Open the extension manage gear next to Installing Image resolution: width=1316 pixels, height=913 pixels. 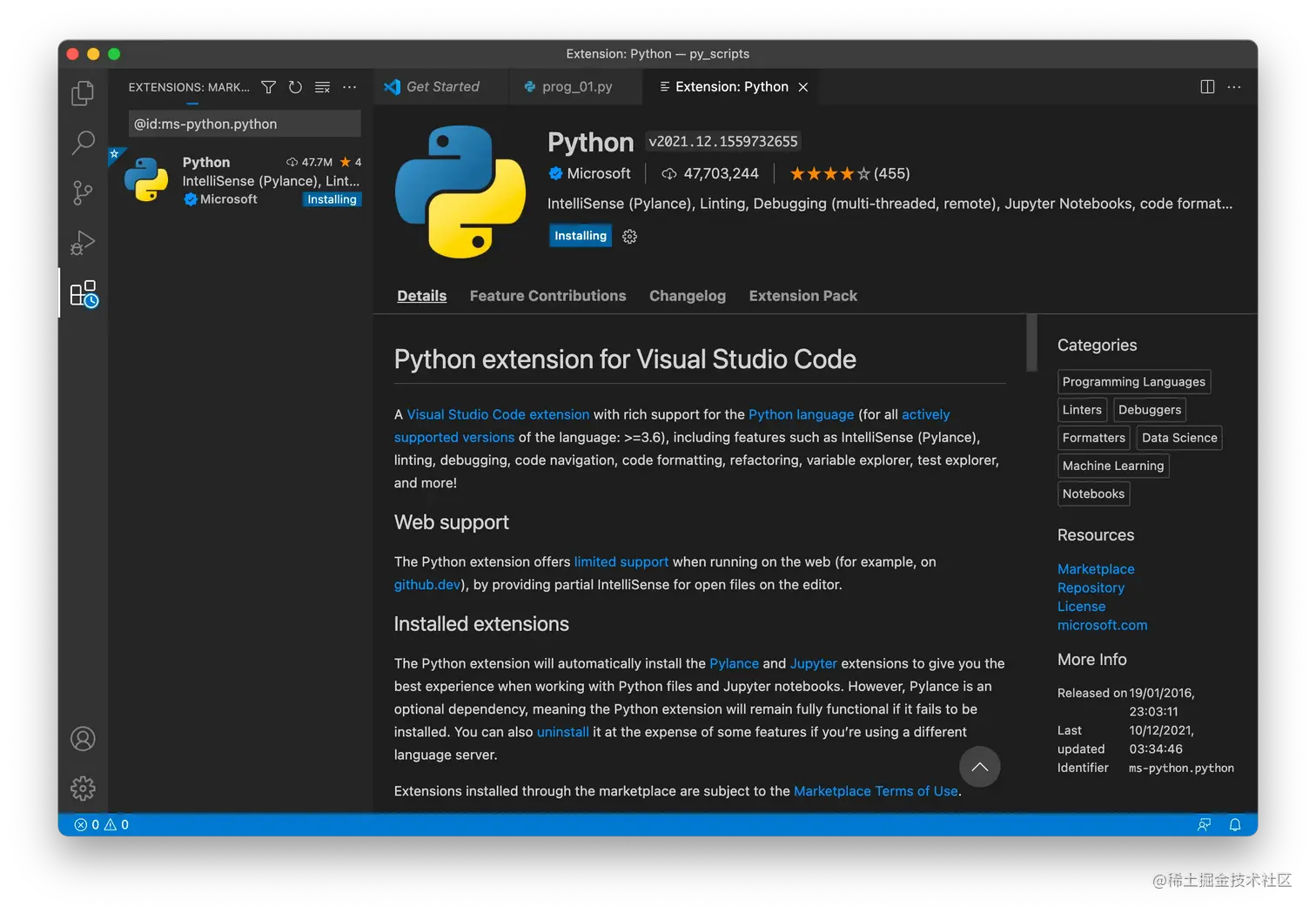click(630, 237)
